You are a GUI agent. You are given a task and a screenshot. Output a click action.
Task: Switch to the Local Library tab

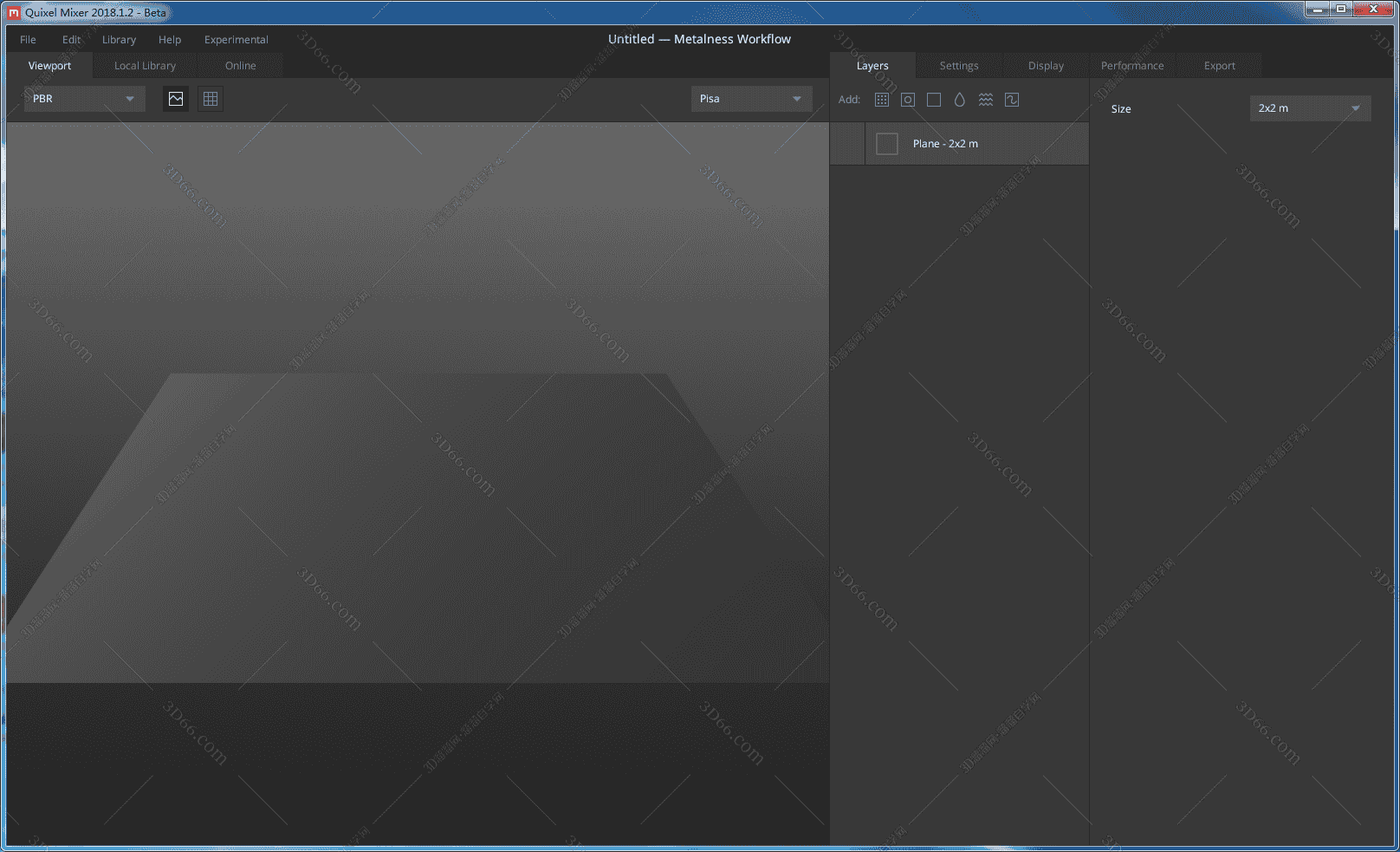tap(145, 66)
